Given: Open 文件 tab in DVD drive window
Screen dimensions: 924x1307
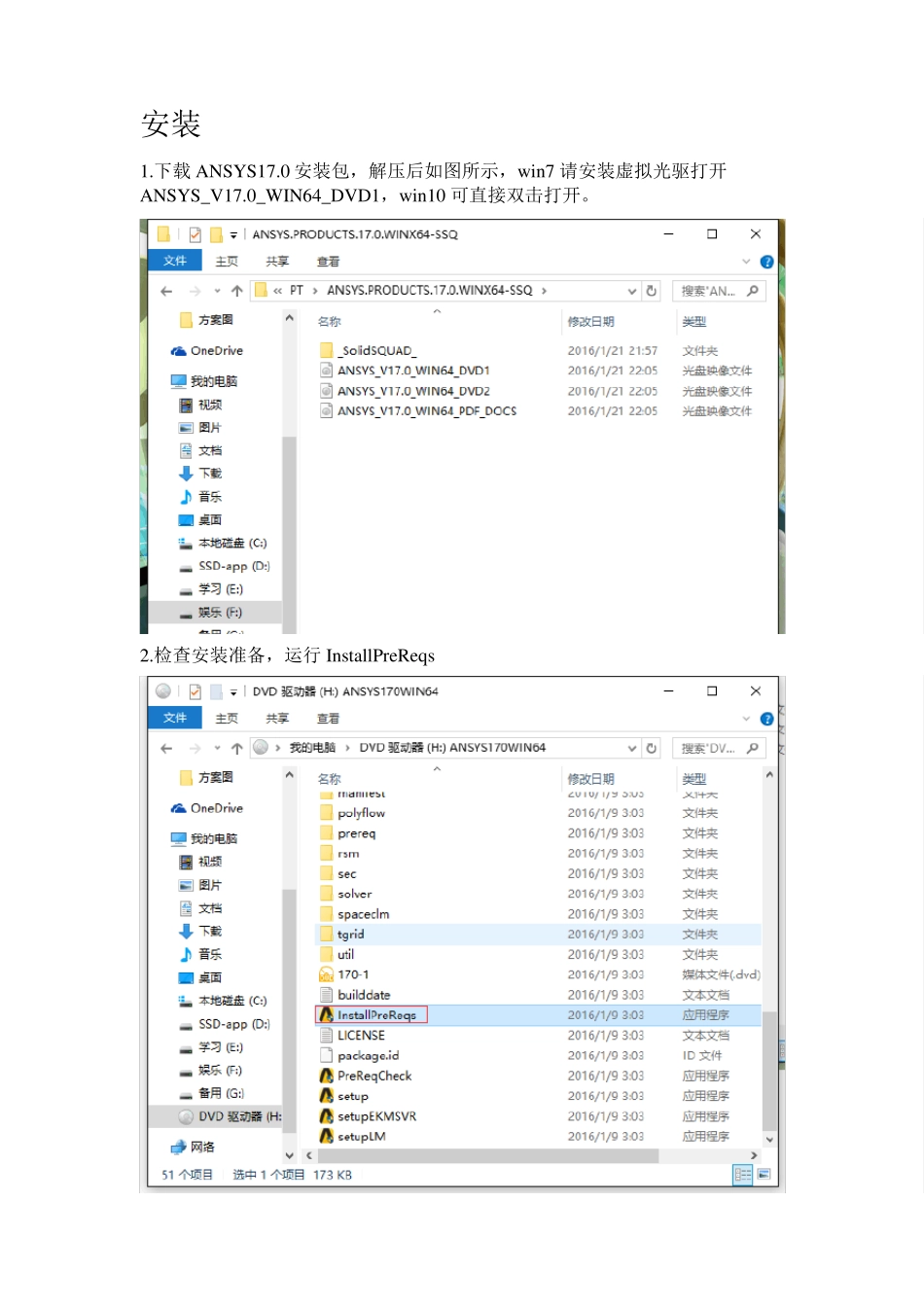Looking at the screenshot, I should click(x=175, y=718).
